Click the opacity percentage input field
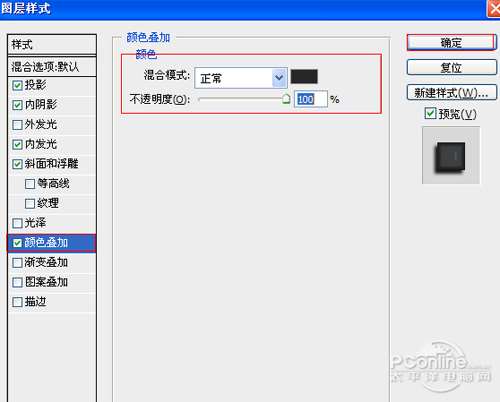Screen dimensions: 500x402 point(311,99)
